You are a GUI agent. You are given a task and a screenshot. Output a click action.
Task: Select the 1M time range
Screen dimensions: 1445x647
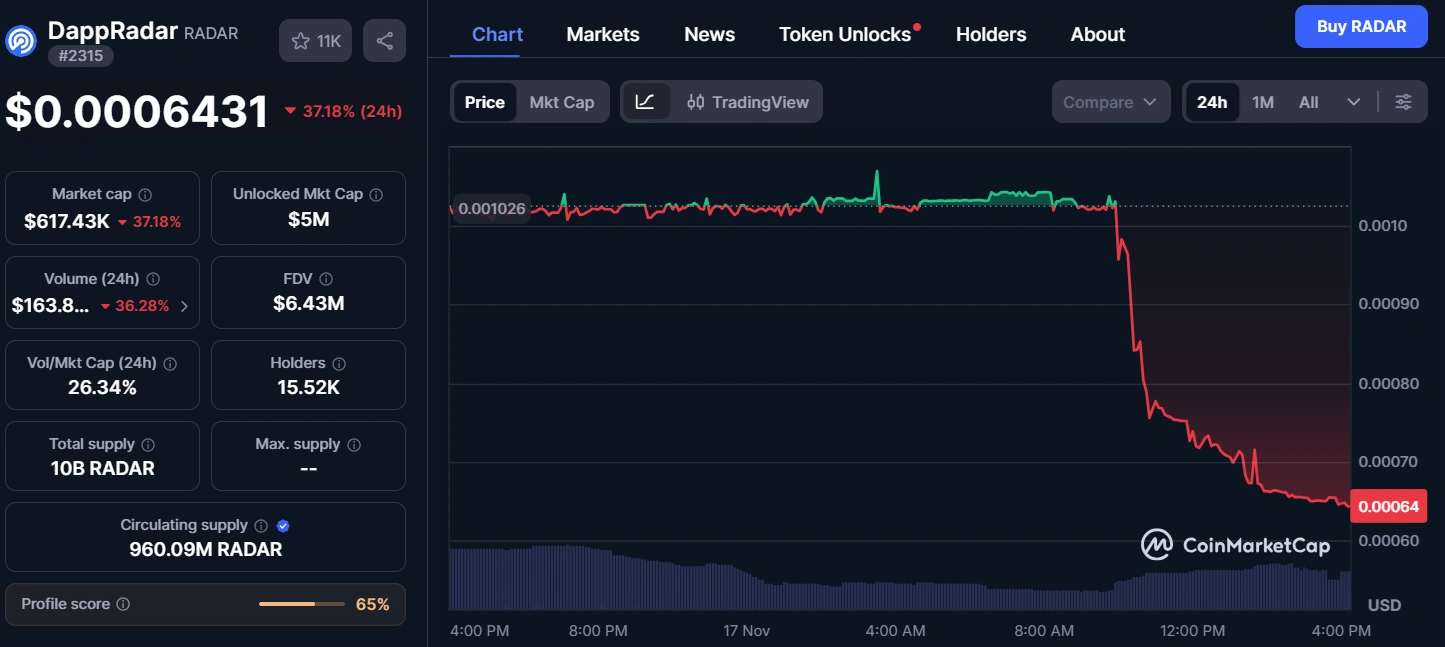pos(1262,101)
